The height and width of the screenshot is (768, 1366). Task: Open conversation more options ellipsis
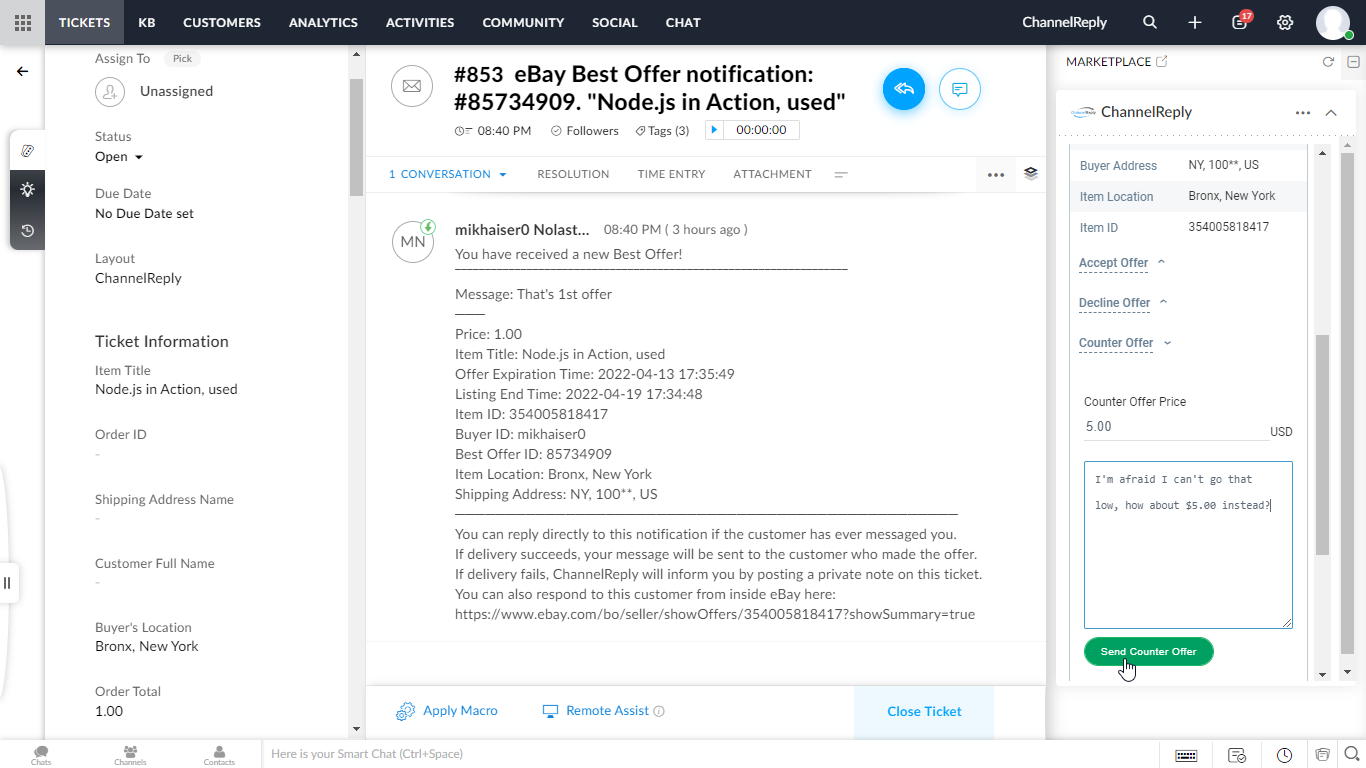pos(996,174)
